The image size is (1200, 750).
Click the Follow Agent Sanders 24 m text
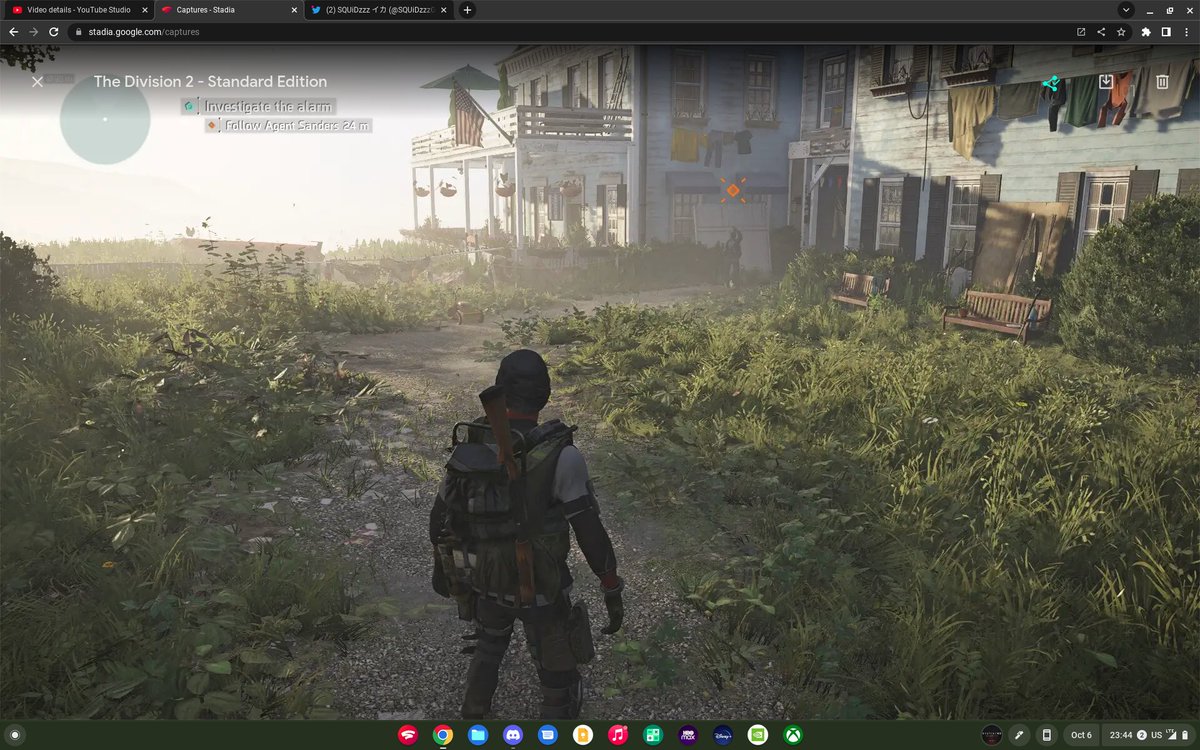pos(297,126)
